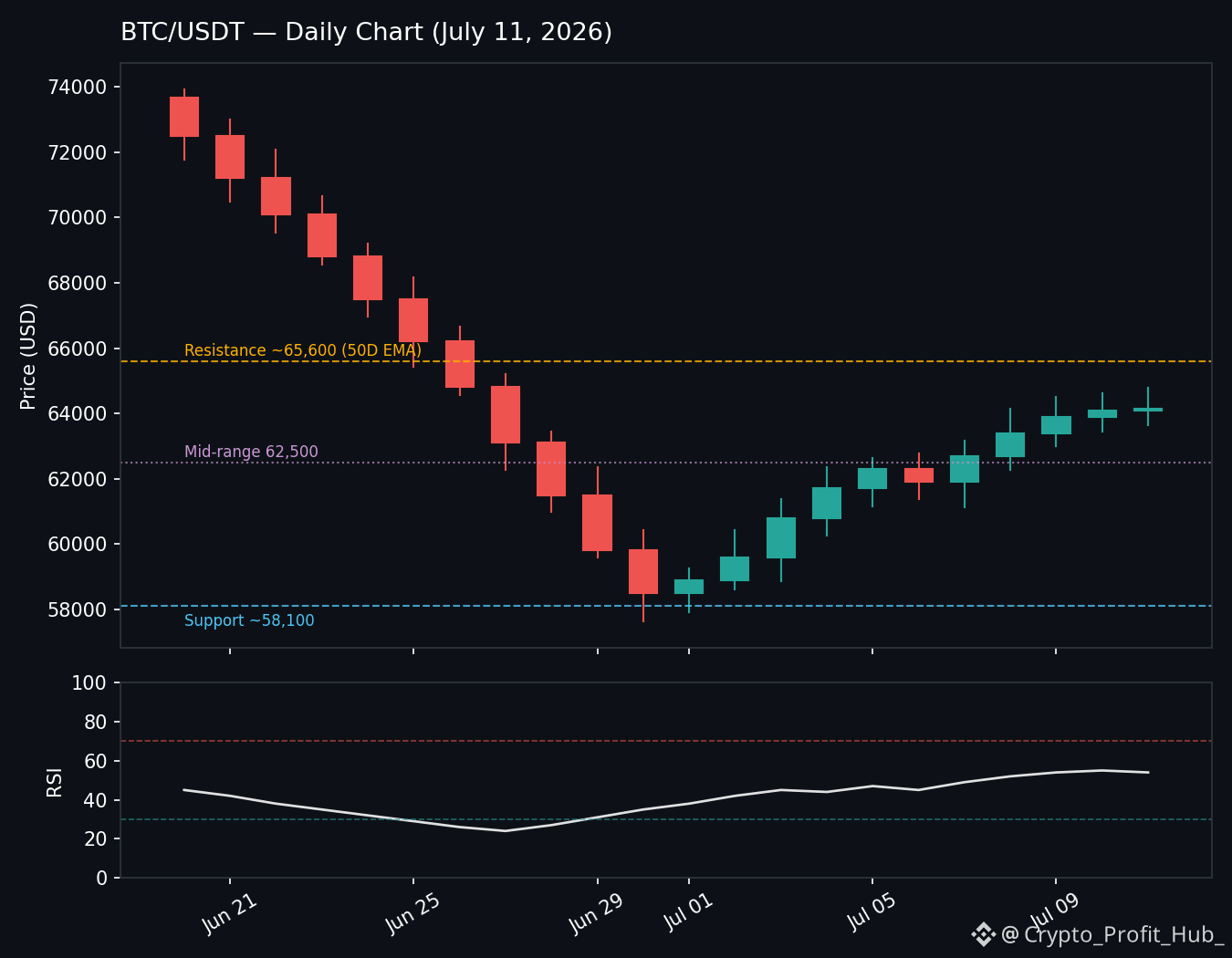This screenshot has height=958, width=1232.
Task: Click the RSI 100 axis label
Action: 89,682
